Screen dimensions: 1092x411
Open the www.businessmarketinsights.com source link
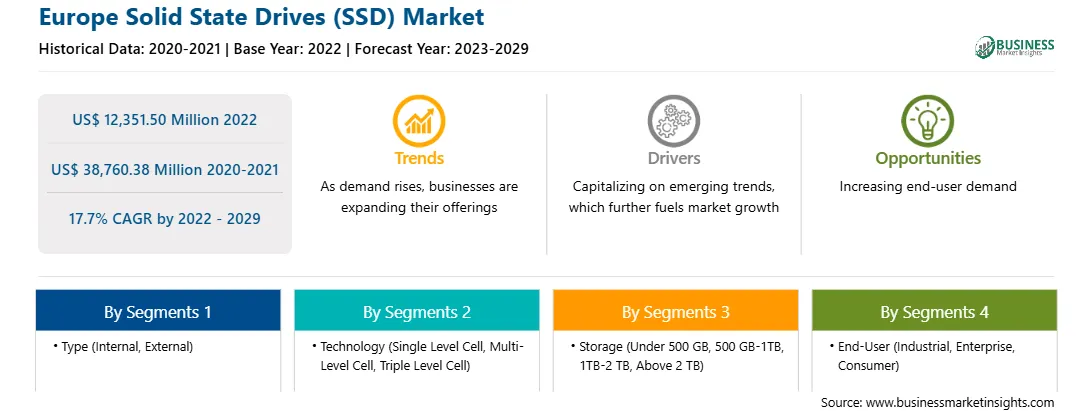coord(959,402)
